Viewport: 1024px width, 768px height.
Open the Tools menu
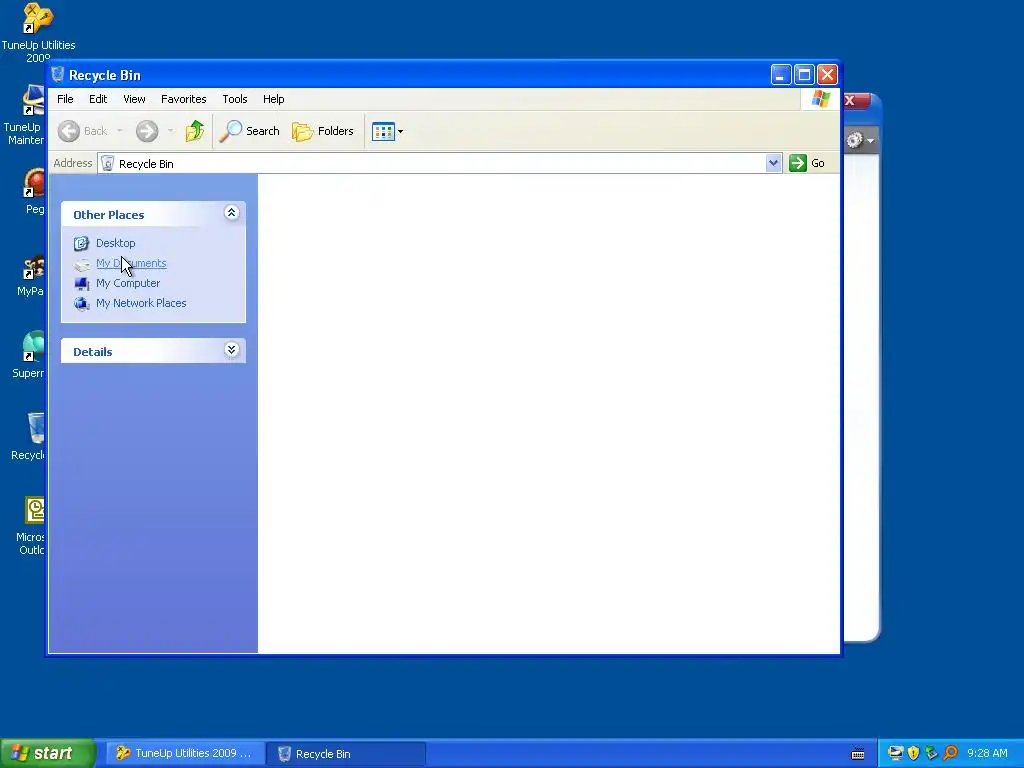[x=234, y=99]
